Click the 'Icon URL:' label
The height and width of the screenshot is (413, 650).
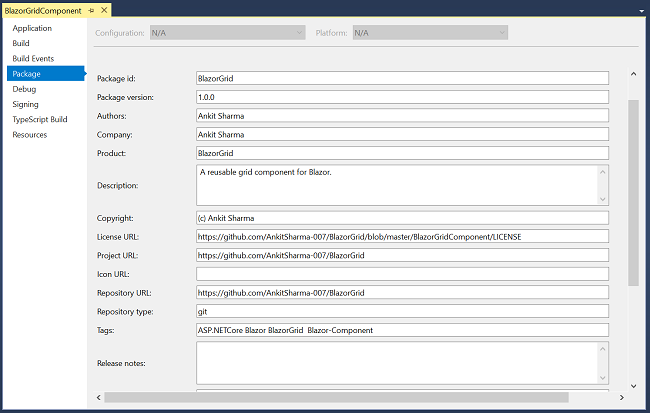coord(113,274)
